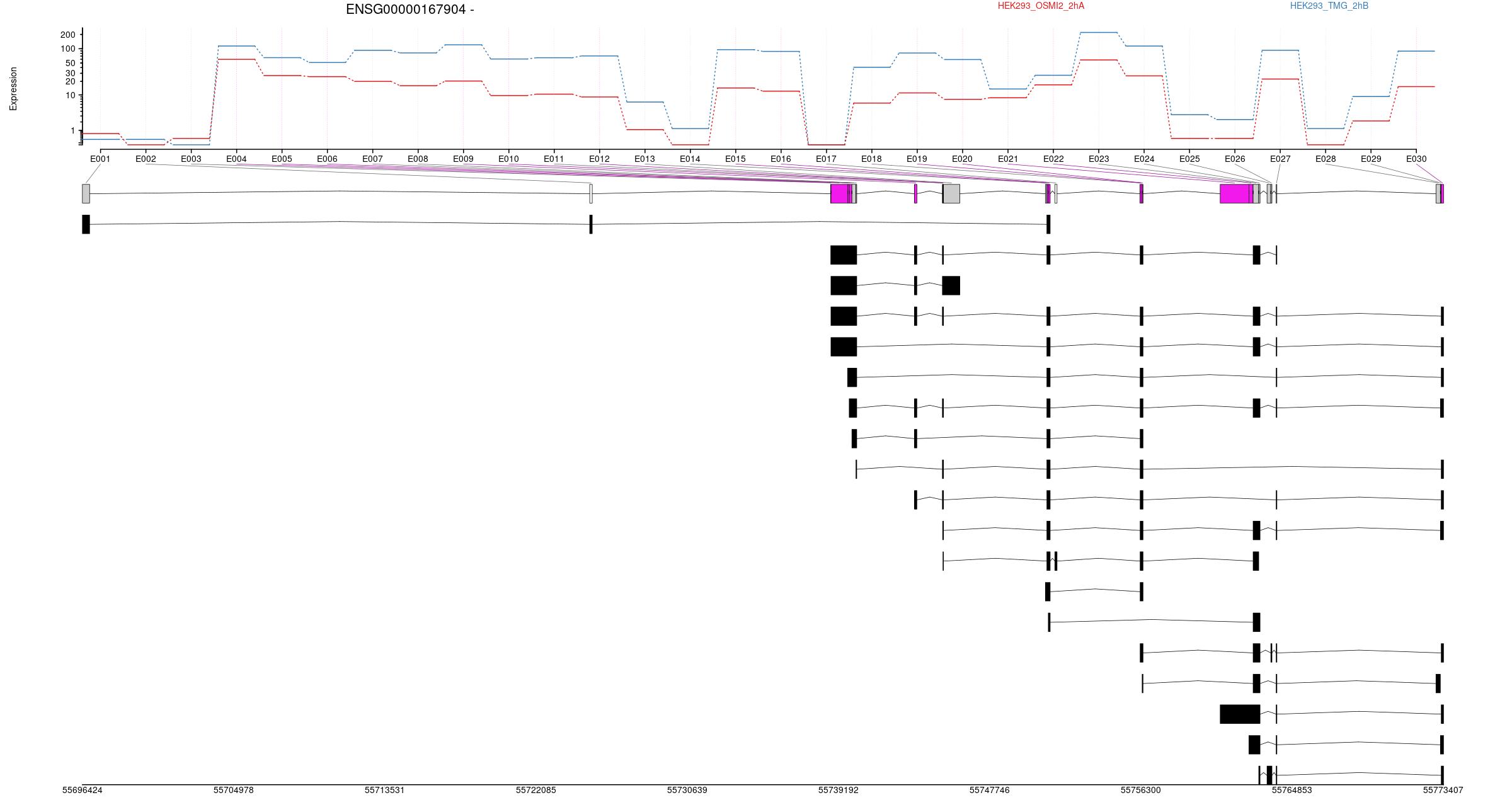Click the Expression y-axis label
Viewport: 1512px width, 800px height.
(13, 89)
